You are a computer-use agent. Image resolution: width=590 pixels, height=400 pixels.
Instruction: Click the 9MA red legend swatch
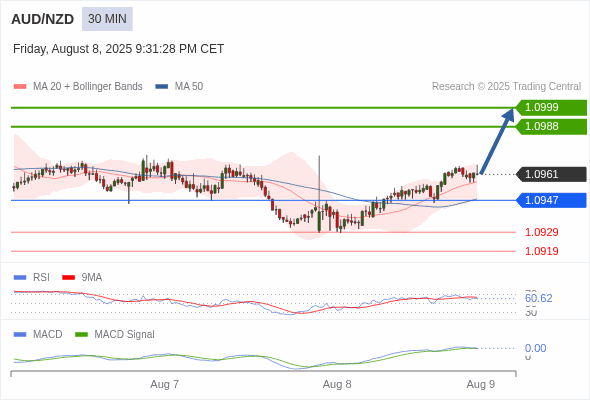coord(68,278)
